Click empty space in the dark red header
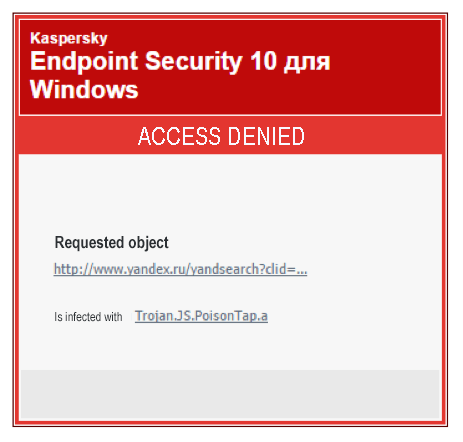The height and width of the screenshot is (442, 463). (x=383, y=67)
